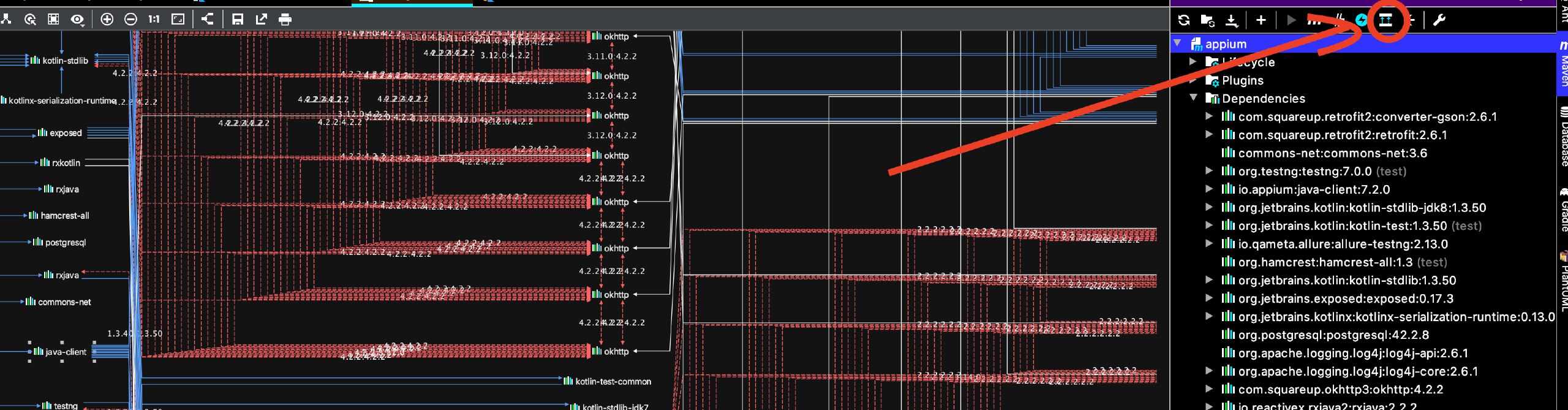The height and width of the screenshot is (410, 1568).
Task: Fit diagram content to window
Action: [178, 20]
